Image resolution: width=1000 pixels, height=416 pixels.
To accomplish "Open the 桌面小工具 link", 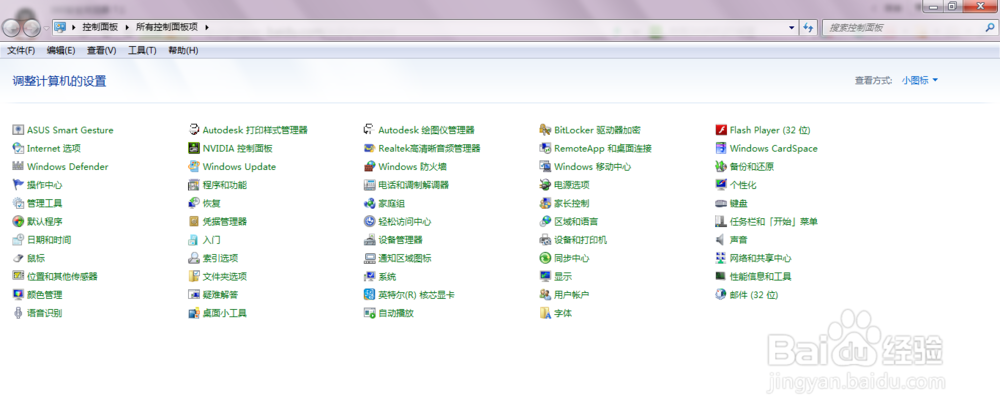I will tap(224, 313).
